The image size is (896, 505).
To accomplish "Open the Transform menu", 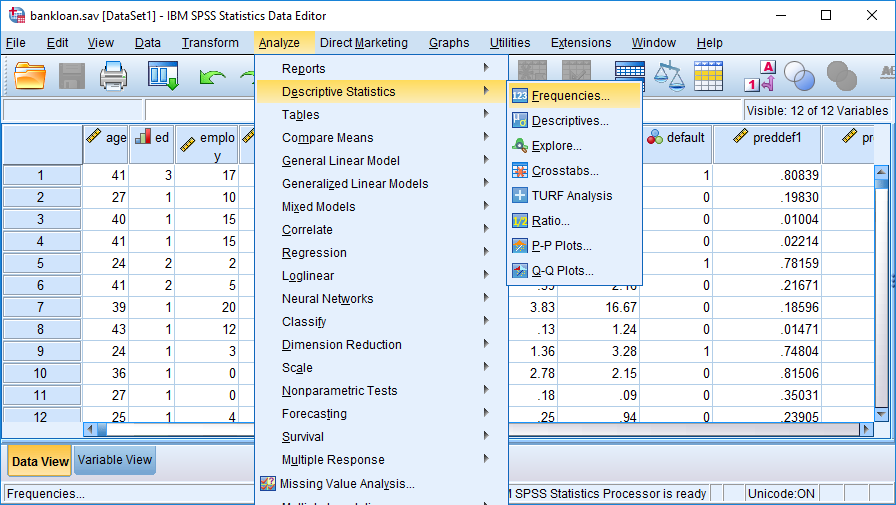I will pos(210,43).
